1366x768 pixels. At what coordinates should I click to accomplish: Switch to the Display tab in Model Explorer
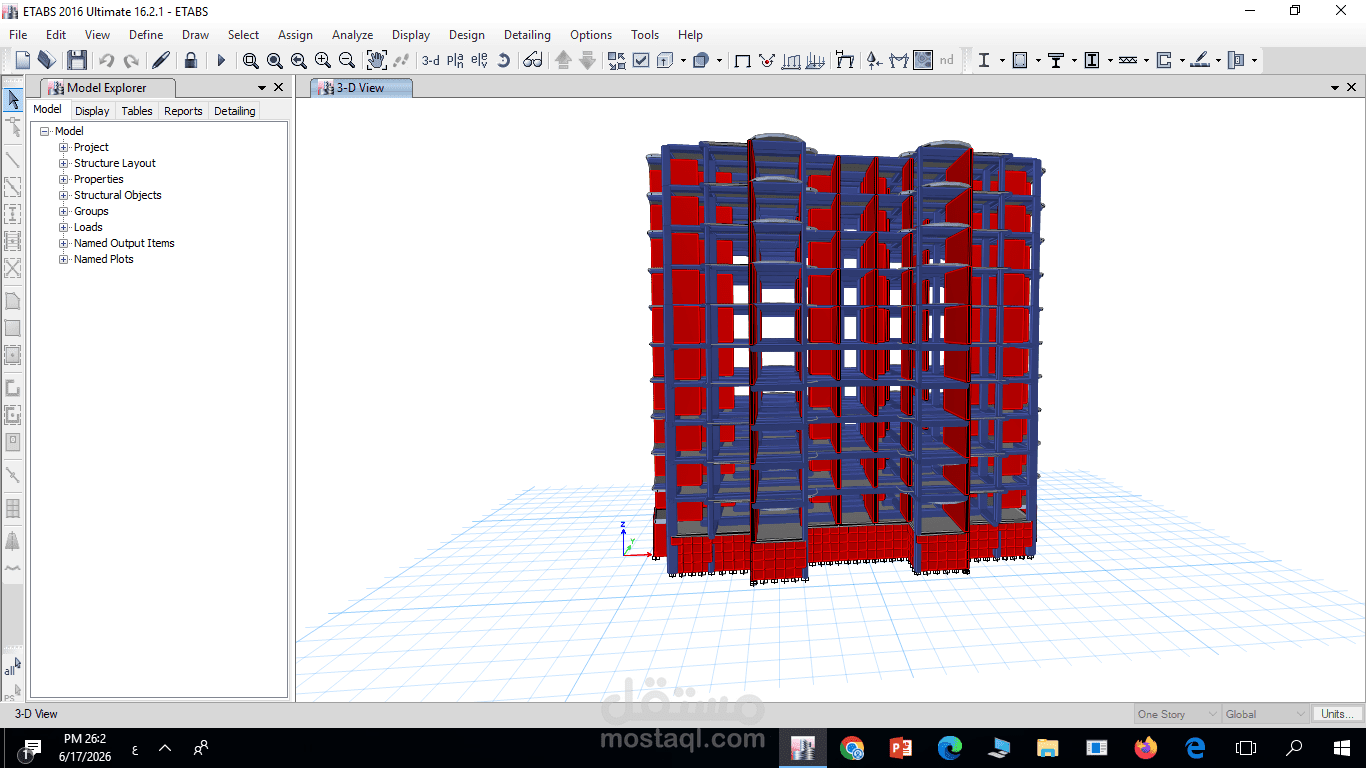(92, 111)
